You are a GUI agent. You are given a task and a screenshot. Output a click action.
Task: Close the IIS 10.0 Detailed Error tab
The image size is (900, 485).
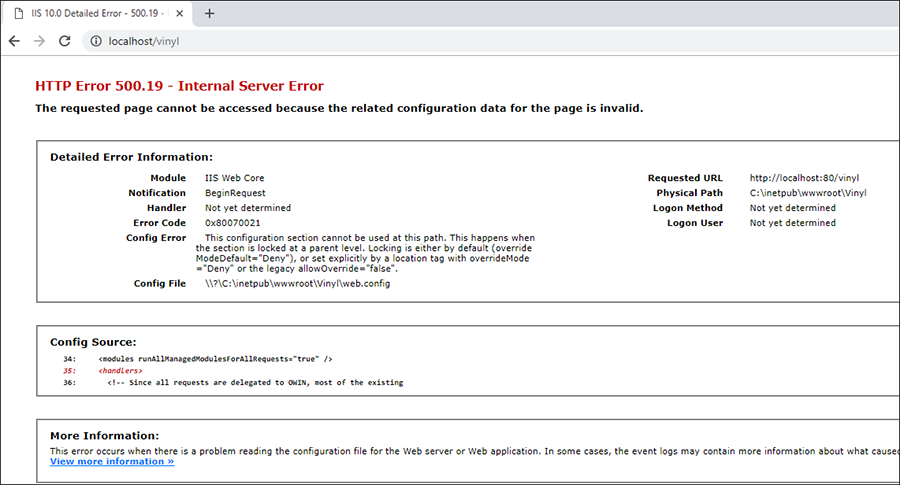click(x=180, y=13)
